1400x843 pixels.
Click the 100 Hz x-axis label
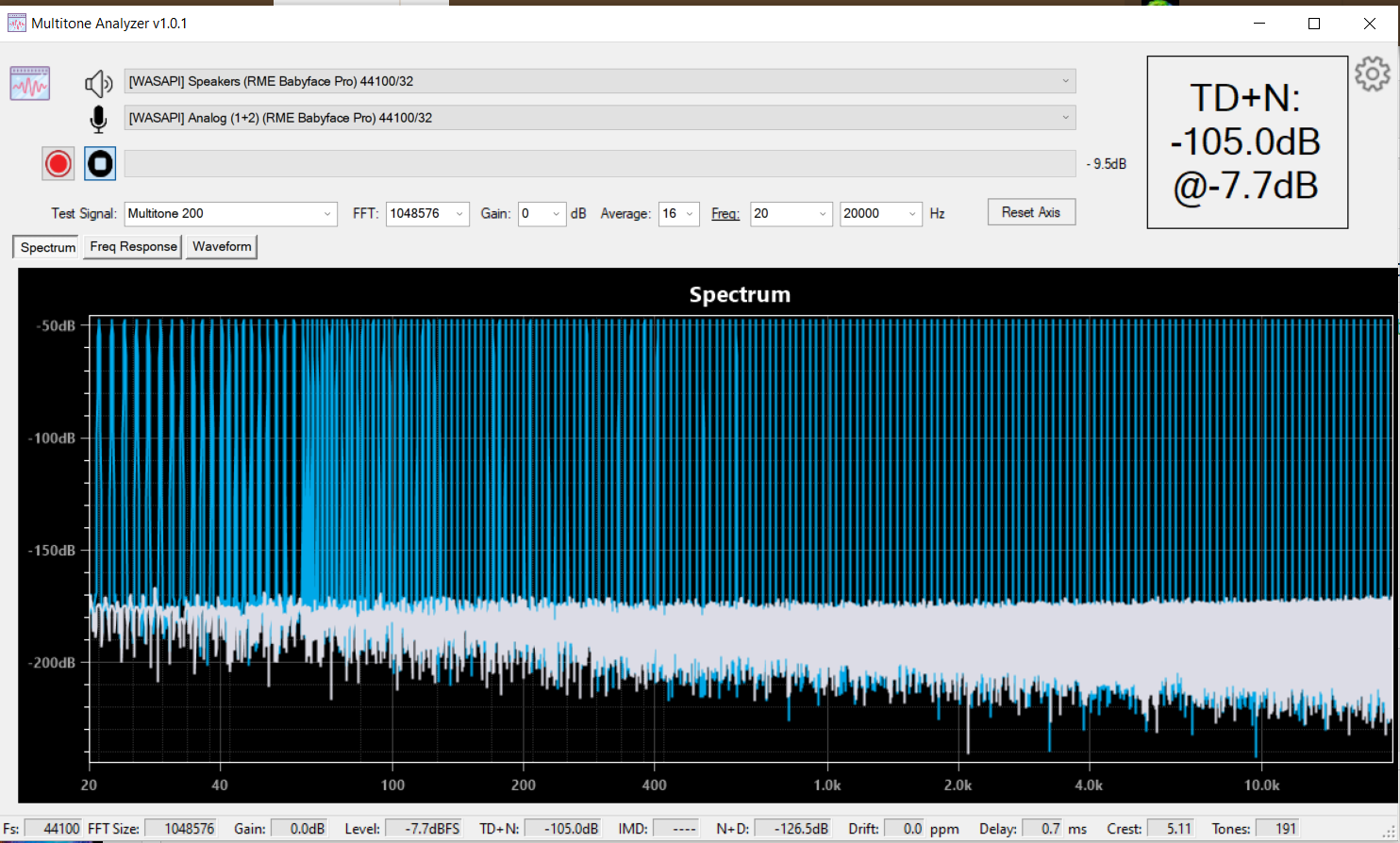coord(392,785)
